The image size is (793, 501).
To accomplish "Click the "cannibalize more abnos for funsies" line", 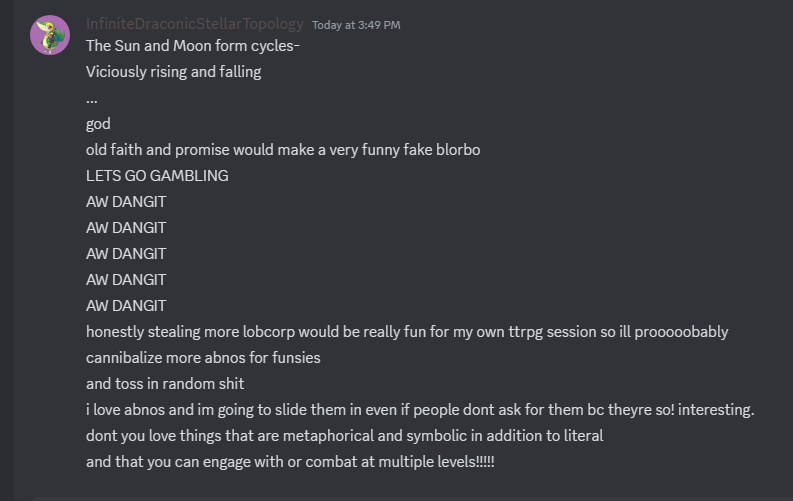I will (x=203, y=358).
